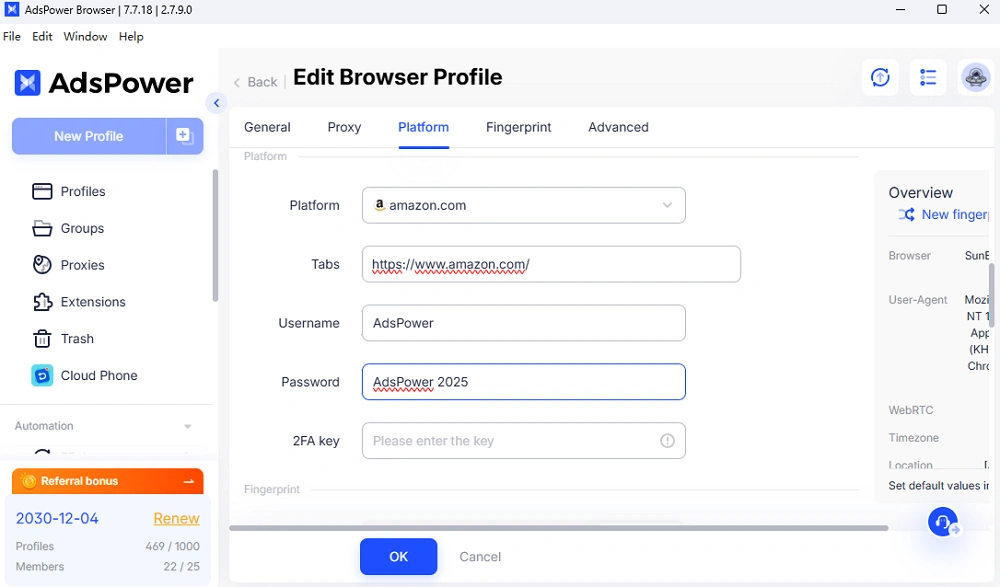Click the New fingerprint shuffle icon
Viewport: 1000px width, 587px height.
point(906,215)
